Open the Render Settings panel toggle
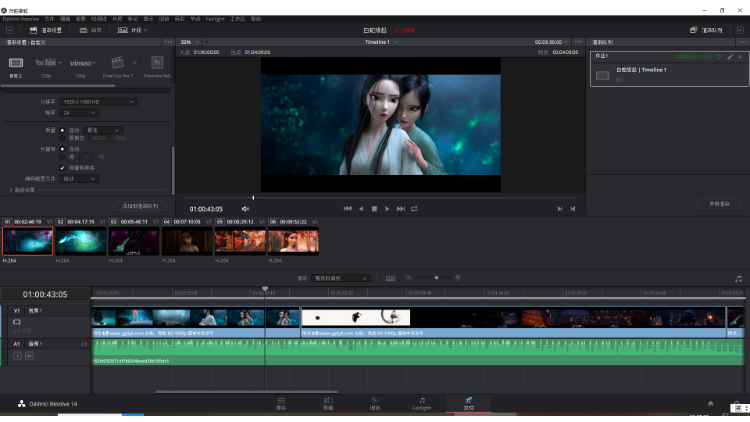Screen dimensions: 750x422 coord(46,30)
